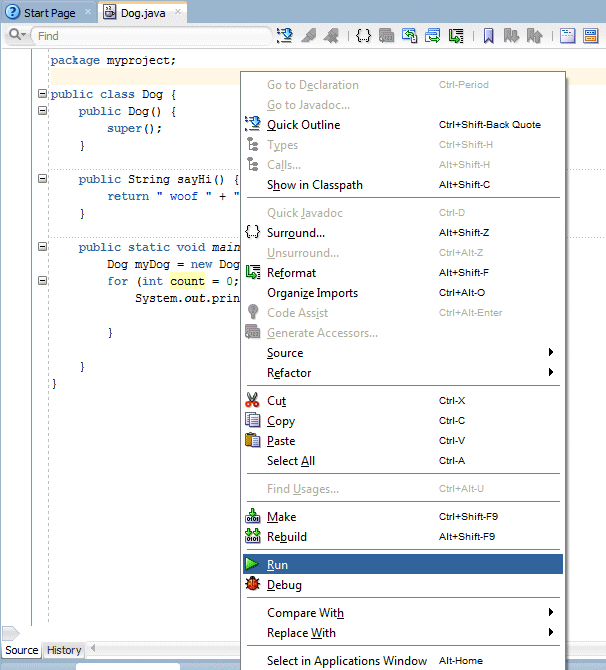Click the 'super();' statement
This screenshot has width=606, height=670.
[x=134, y=128]
